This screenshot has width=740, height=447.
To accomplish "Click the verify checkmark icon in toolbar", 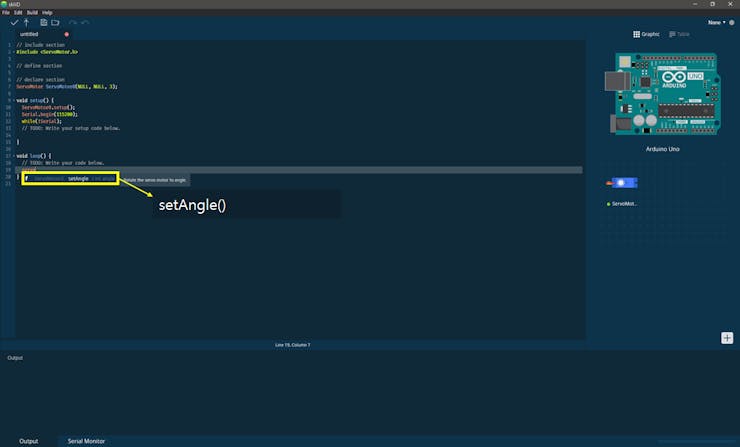I will [x=14, y=22].
